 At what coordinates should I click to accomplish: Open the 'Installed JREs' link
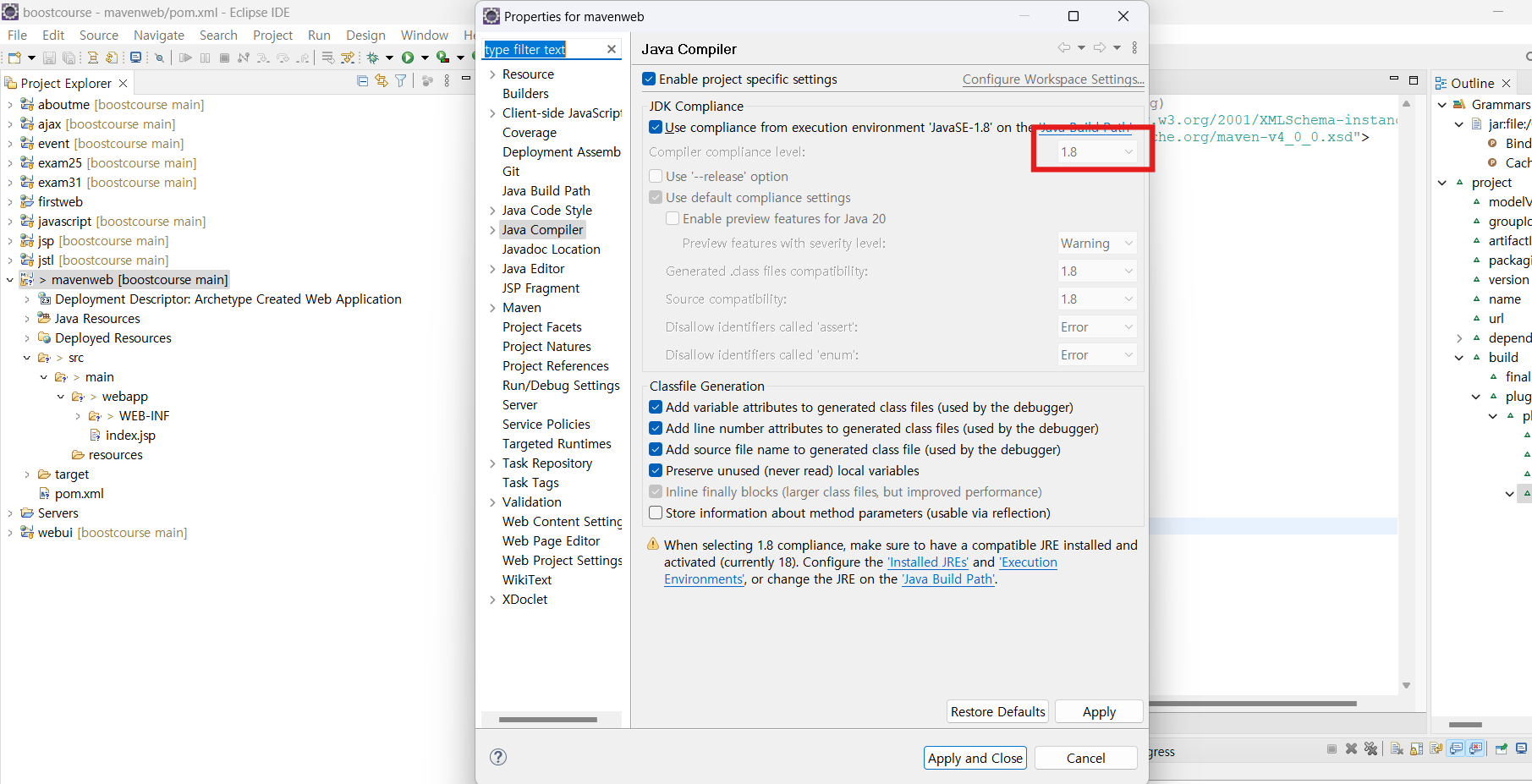pos(928,562)
